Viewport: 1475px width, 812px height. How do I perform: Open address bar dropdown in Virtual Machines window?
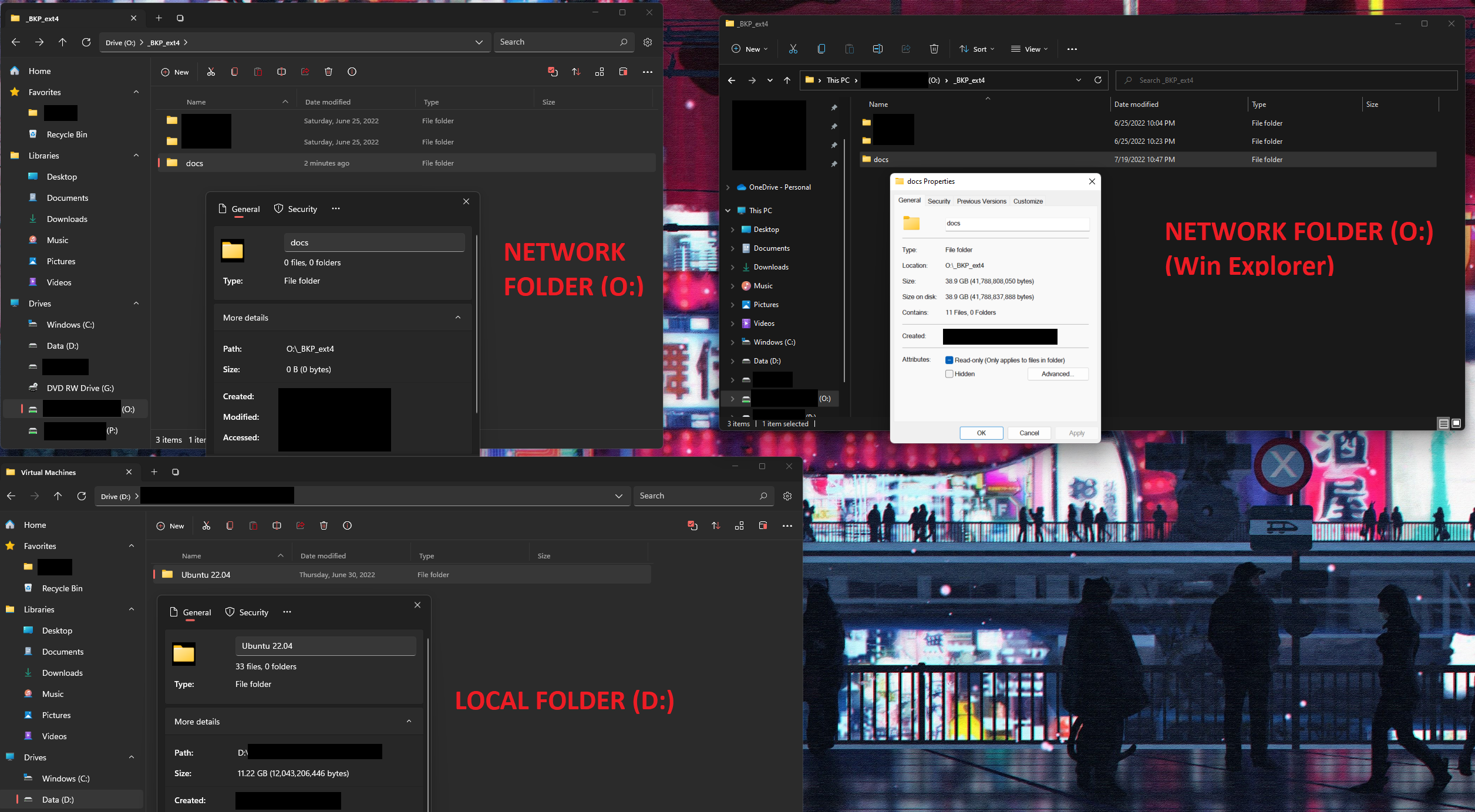tap(618, 496)
